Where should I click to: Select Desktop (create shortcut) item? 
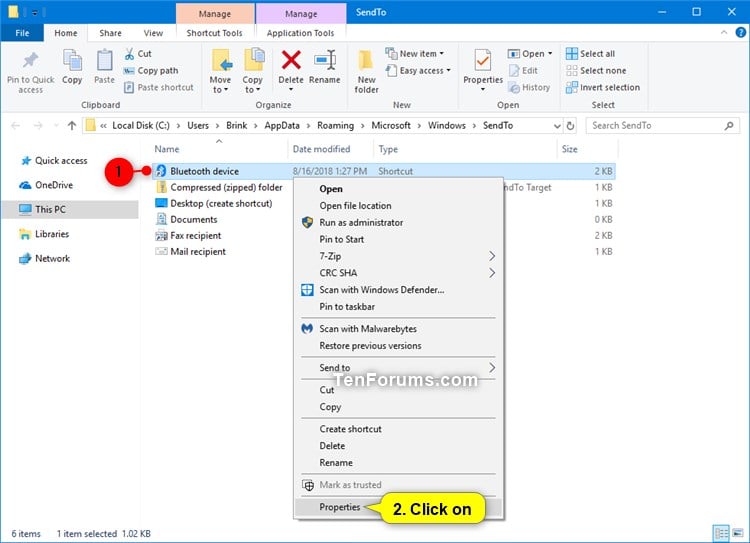tap(221, 203)
